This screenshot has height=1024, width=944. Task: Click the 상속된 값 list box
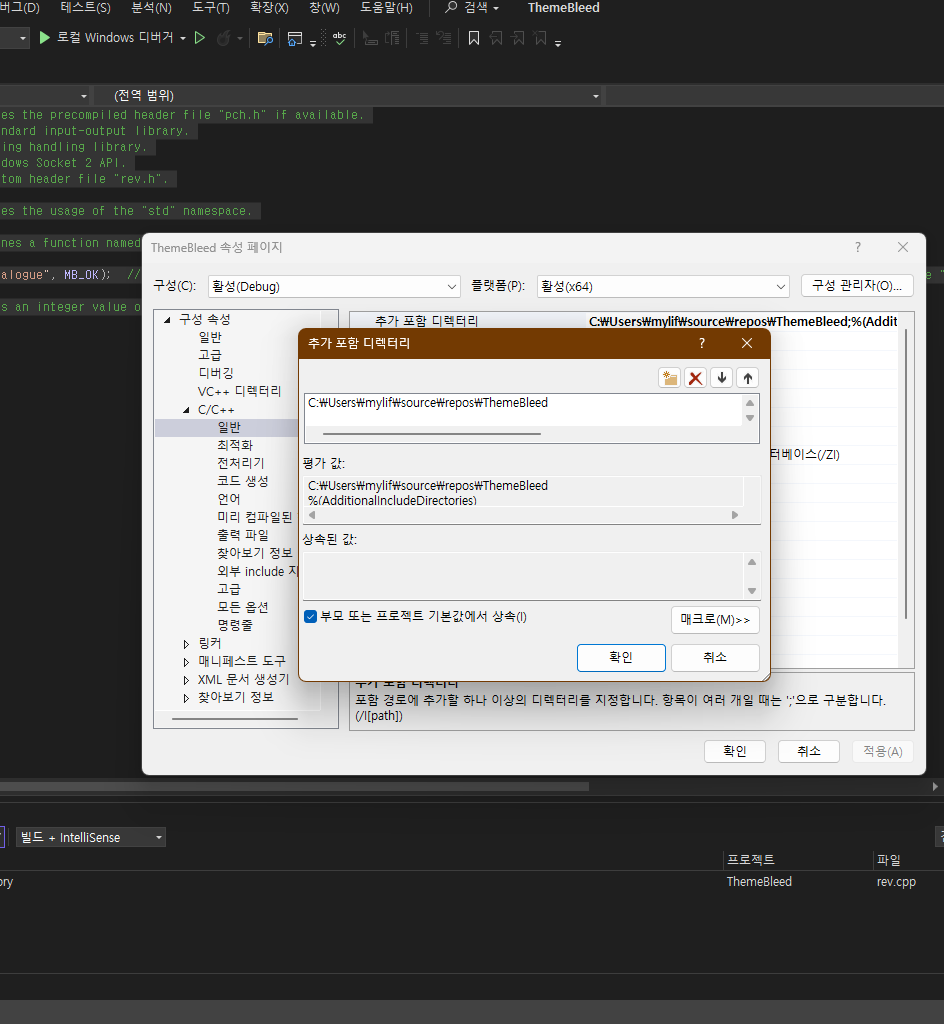point(524,576)
